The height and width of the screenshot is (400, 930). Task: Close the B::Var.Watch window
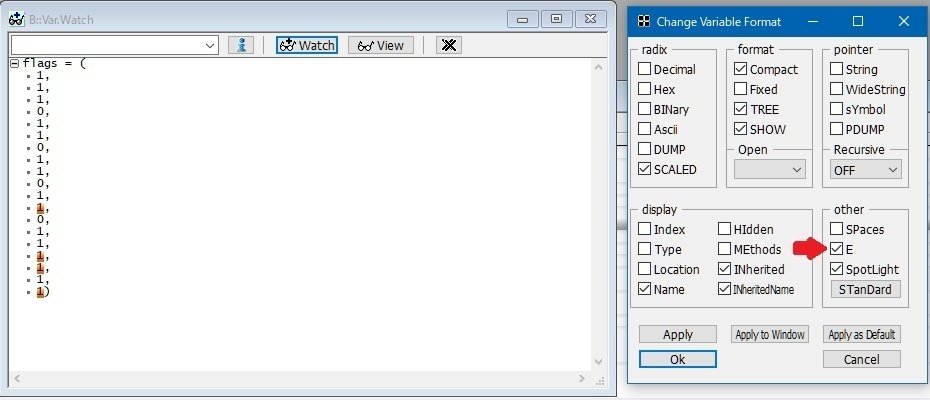[x=591, y=19]
